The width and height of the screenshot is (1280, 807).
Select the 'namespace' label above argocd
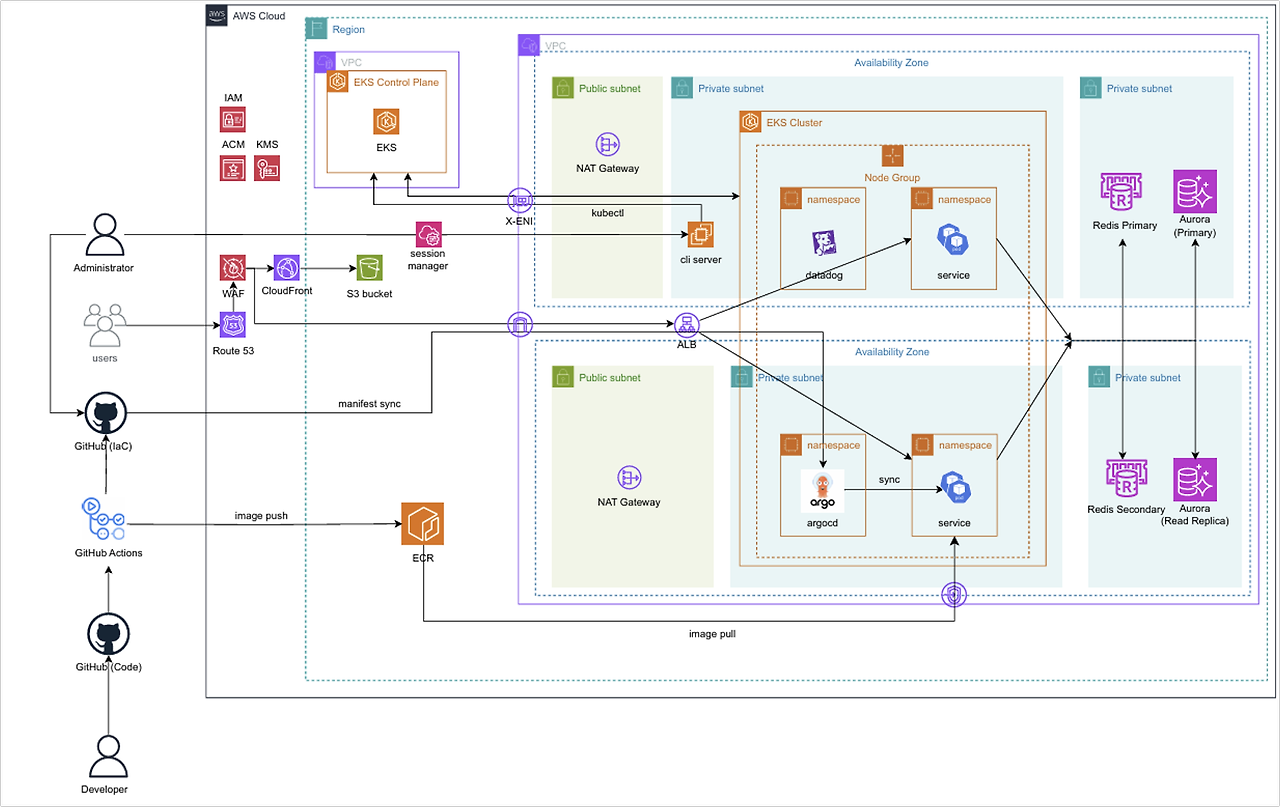(x=834, y=445)
